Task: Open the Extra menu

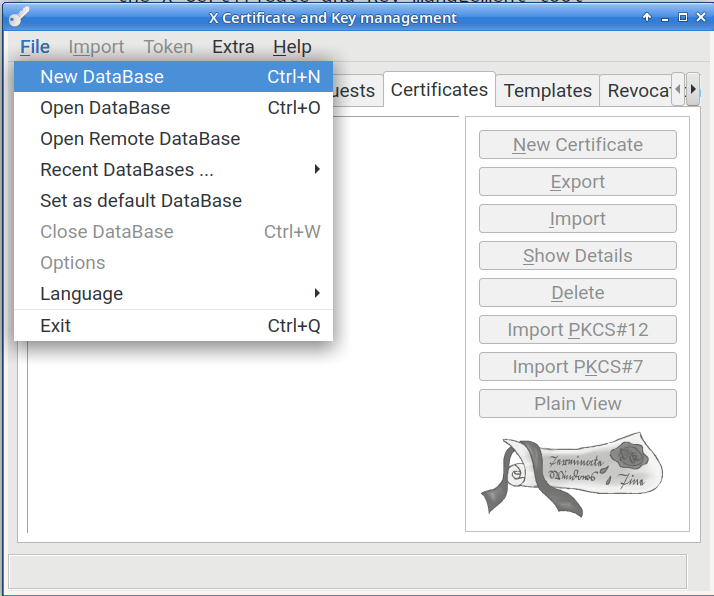Action: pos(233,47)
